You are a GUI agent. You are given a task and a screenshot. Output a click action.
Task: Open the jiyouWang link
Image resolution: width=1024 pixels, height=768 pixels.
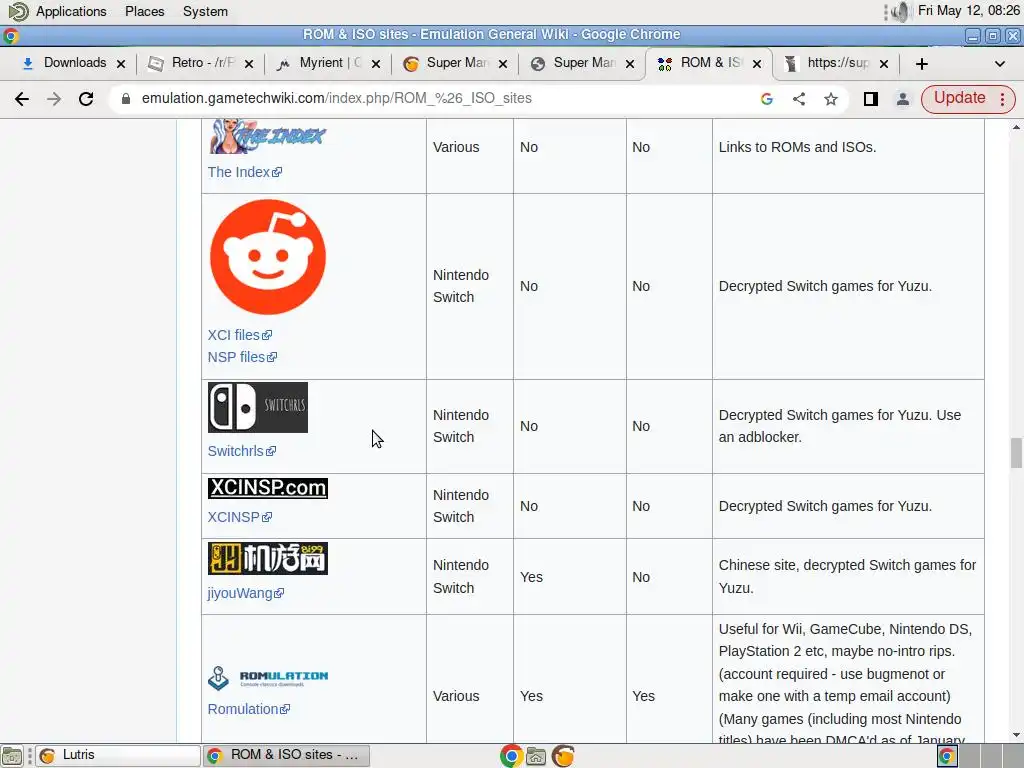click(x=246, y=593)
